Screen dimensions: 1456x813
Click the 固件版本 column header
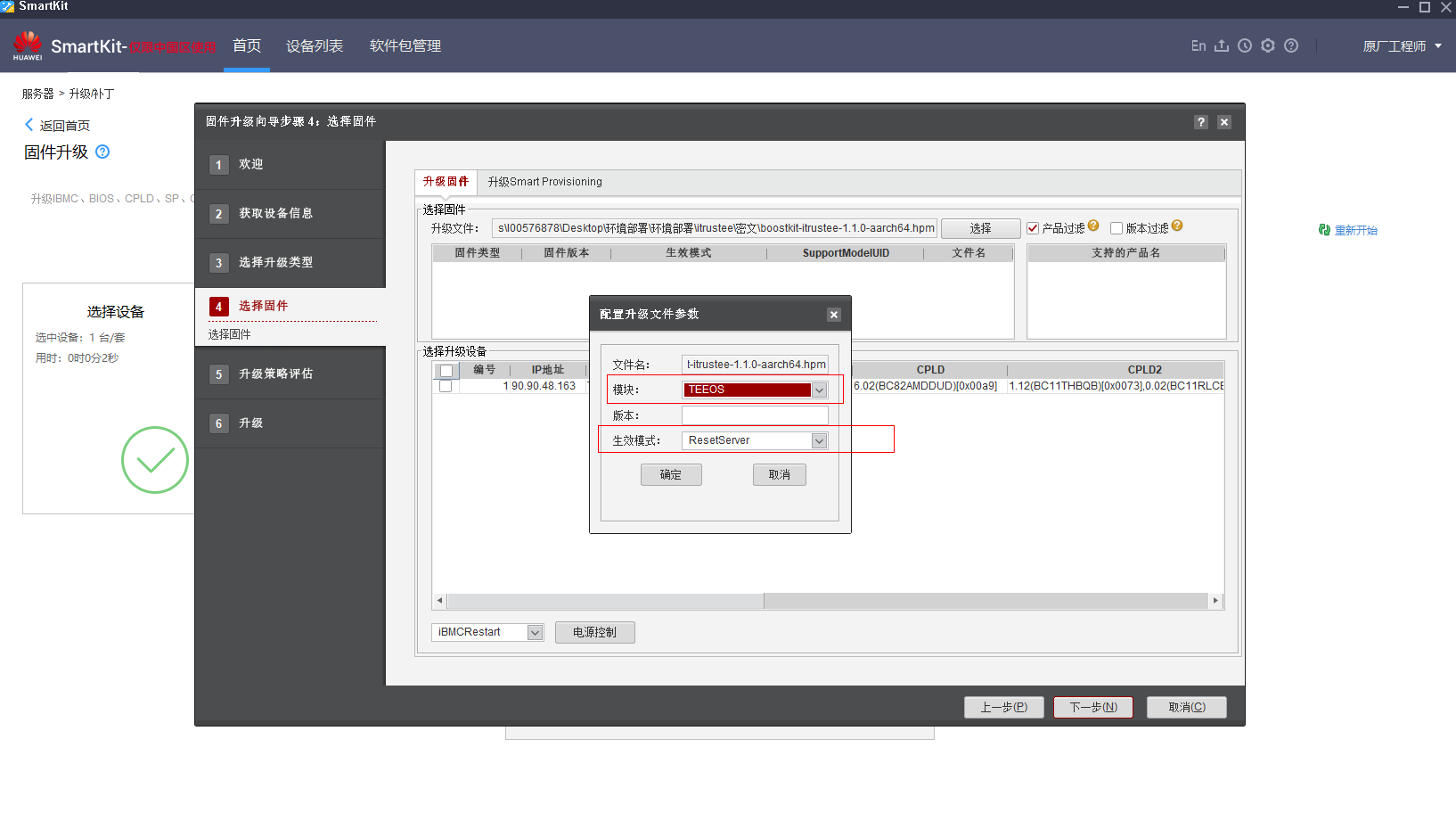coord(567,253)
